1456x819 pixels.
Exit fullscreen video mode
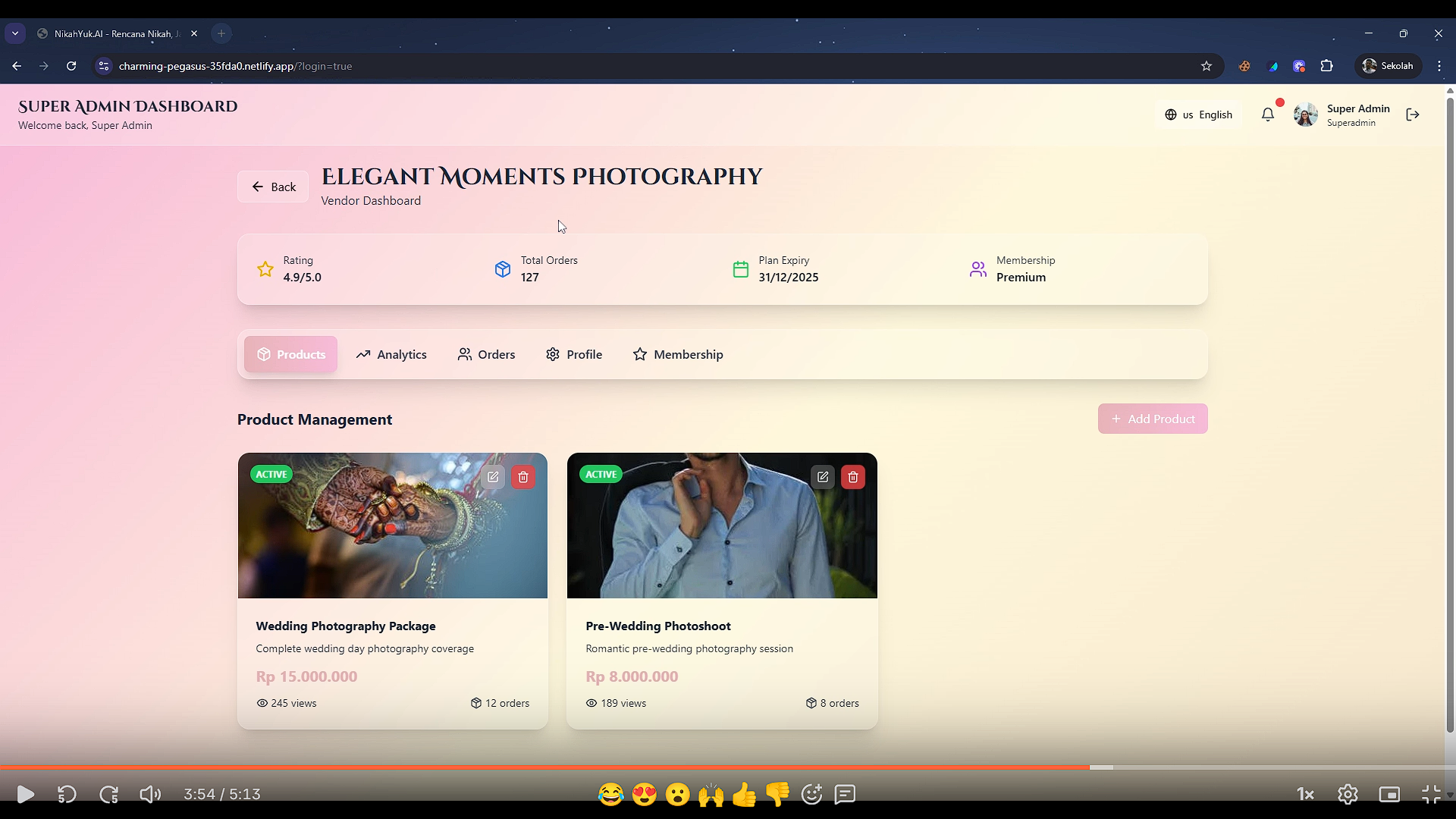click(1431, 794)
